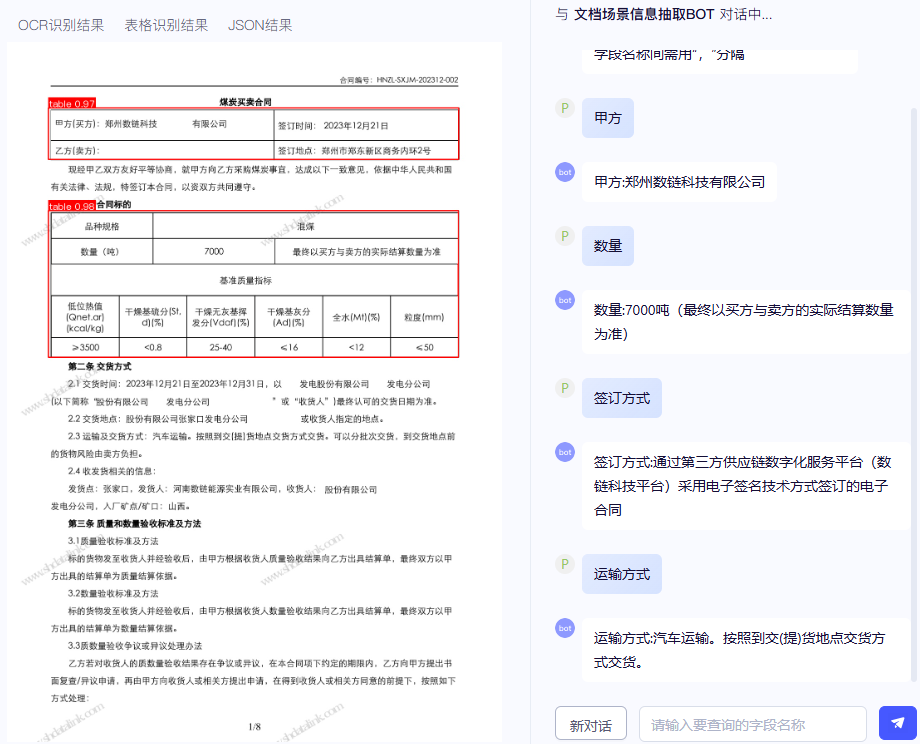
Task: Click the bot avatar beside 数量 answer
Action: click(565, 300)
